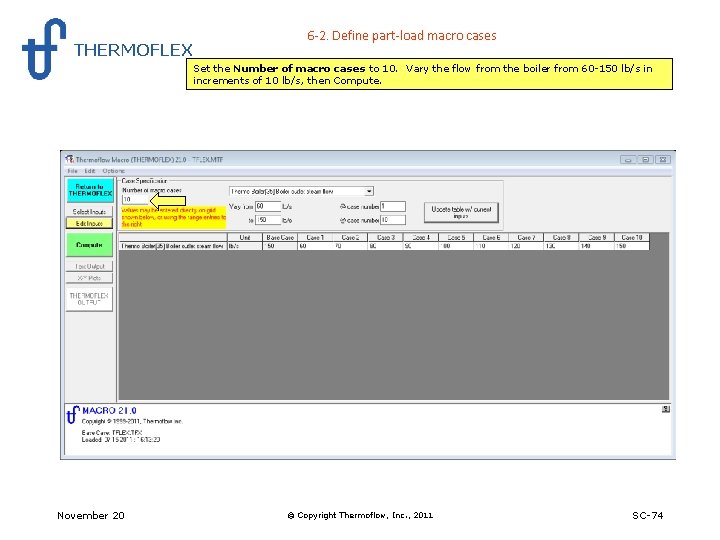The image size is (720, 540).
Task: Click the Case 1 column header
Action: coord(315,237)
